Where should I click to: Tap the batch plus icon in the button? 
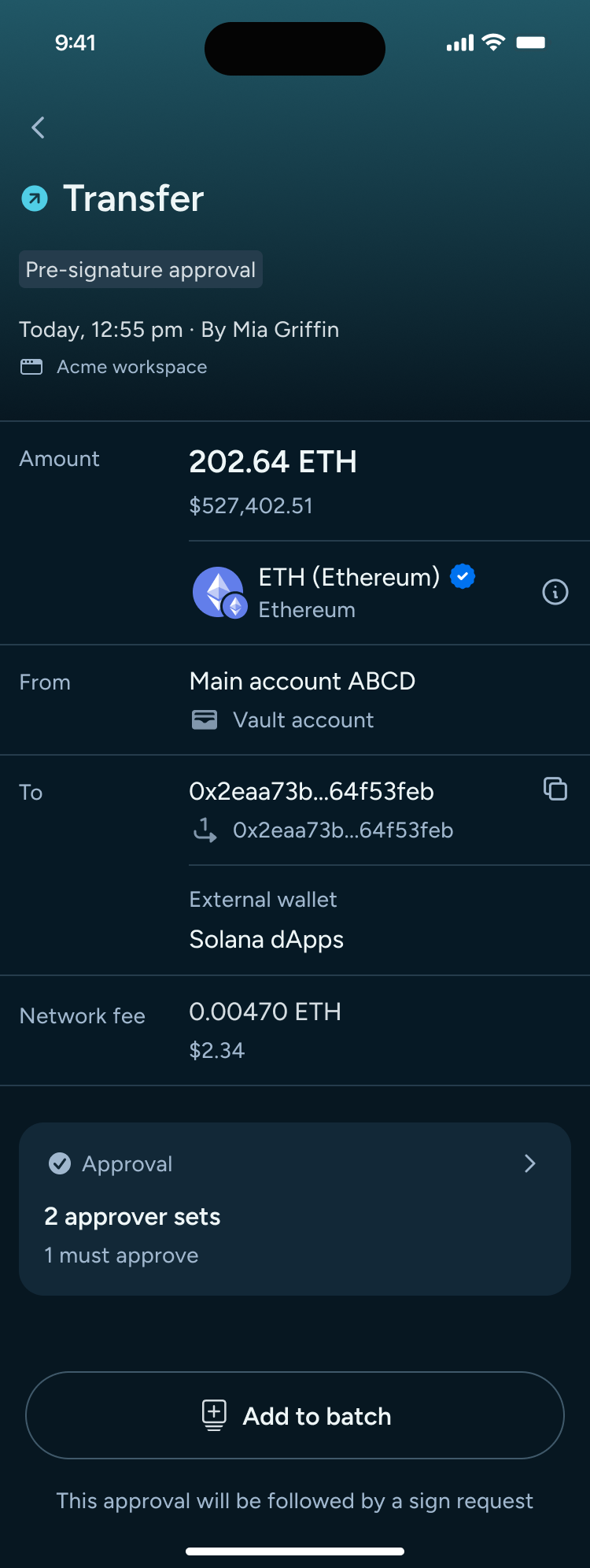[214, 1415]
